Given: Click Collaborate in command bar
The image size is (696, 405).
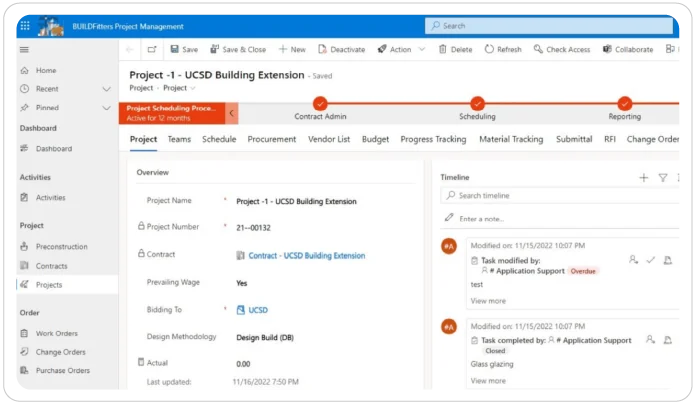Looking at the screenshot, I should coord(628,49).
